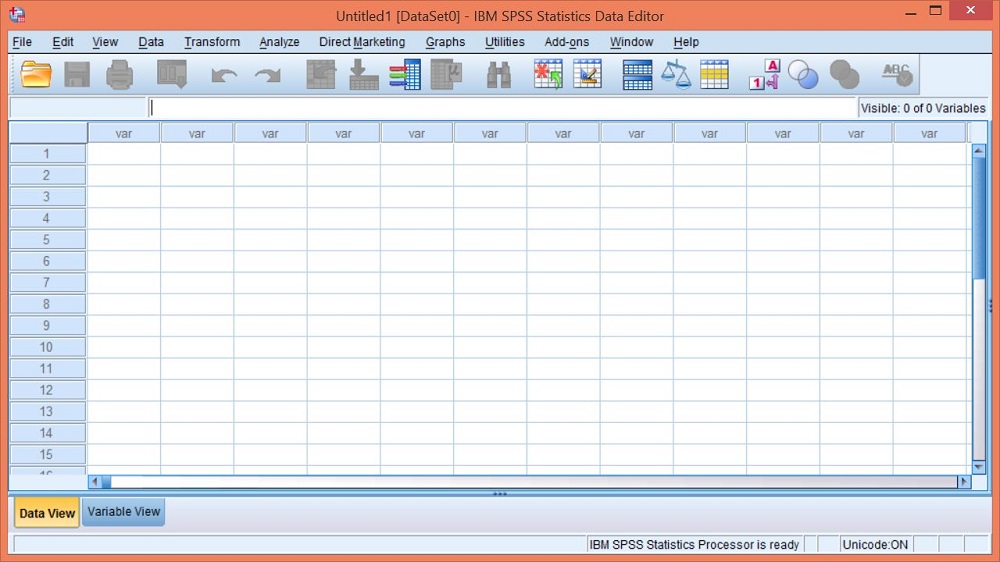Open the View menu
This screenshot has height=562, width=1000.
pos(105,42)
